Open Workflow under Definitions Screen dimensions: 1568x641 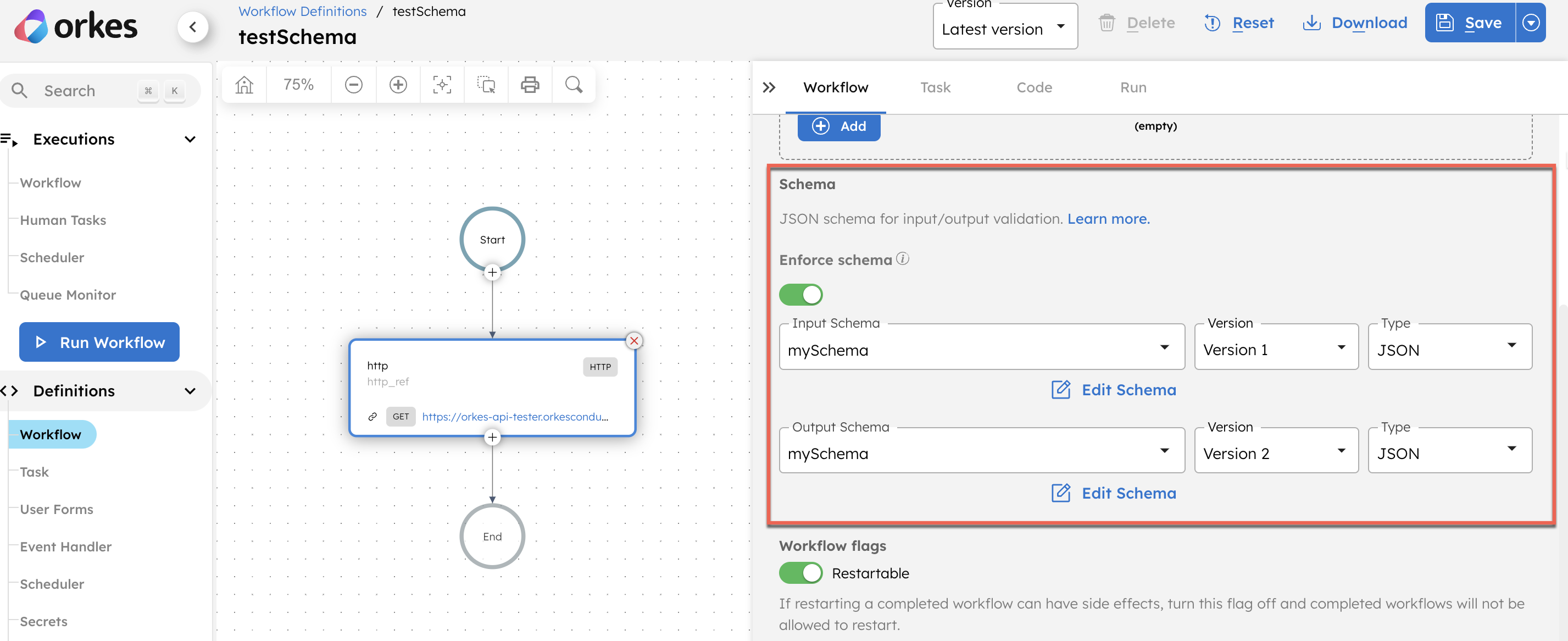(x=52, y=434)
